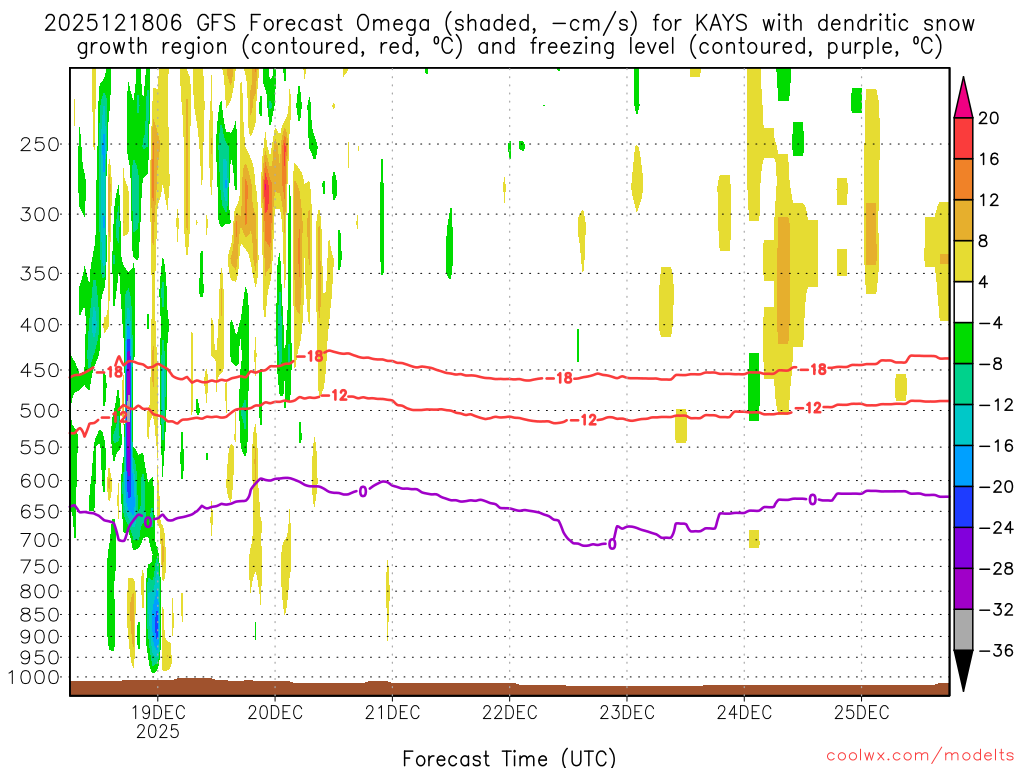1024x768 pixels.
Task: Select the 21DEC date label
Action: (x=392, y=712)
